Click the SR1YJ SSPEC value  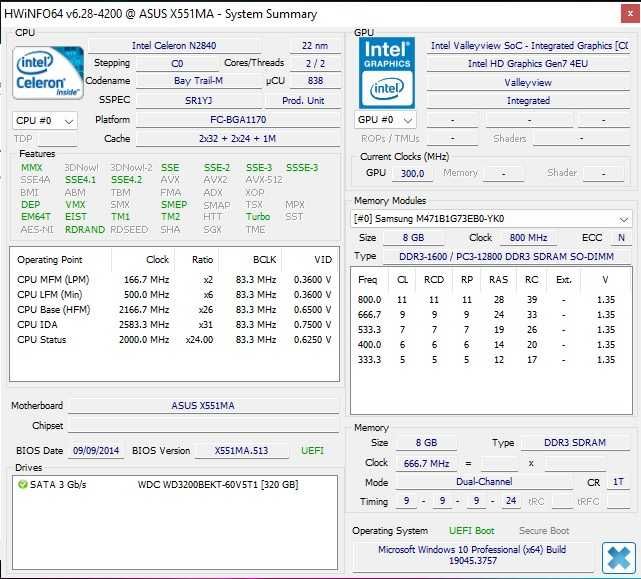(x=199, y=100)
